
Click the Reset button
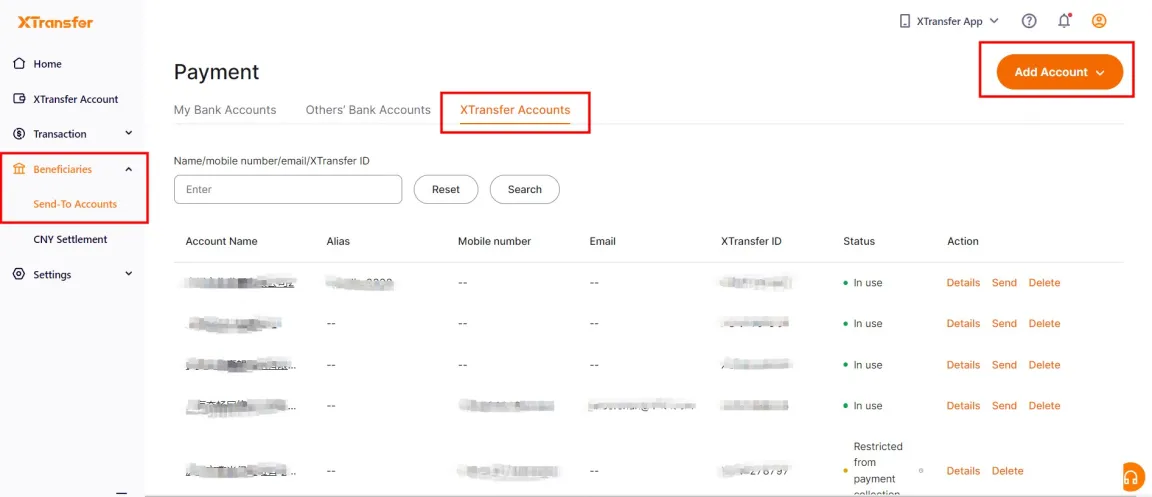[x=446, y=189]
